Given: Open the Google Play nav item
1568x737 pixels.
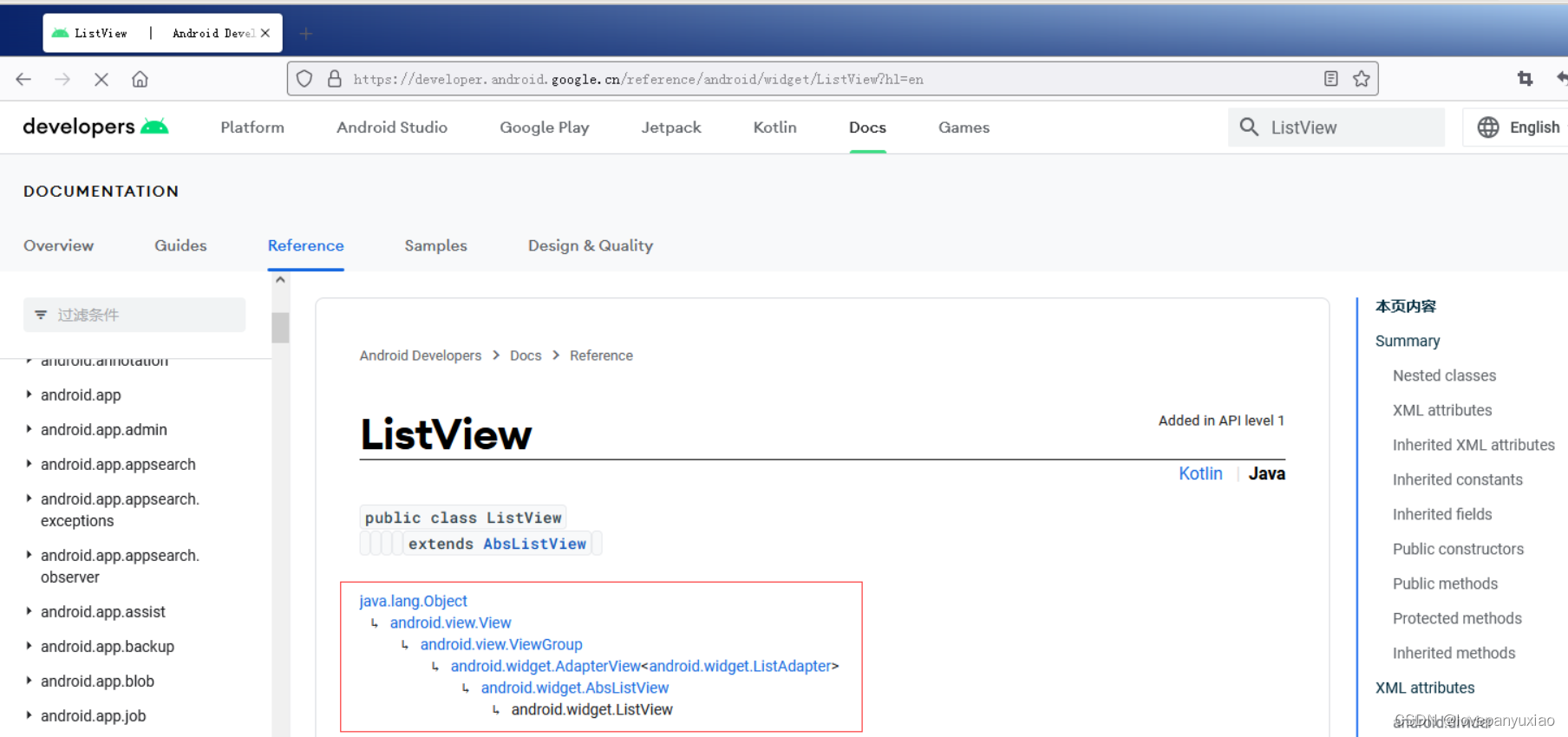Looking at the screenshot, I should (545, 127).
